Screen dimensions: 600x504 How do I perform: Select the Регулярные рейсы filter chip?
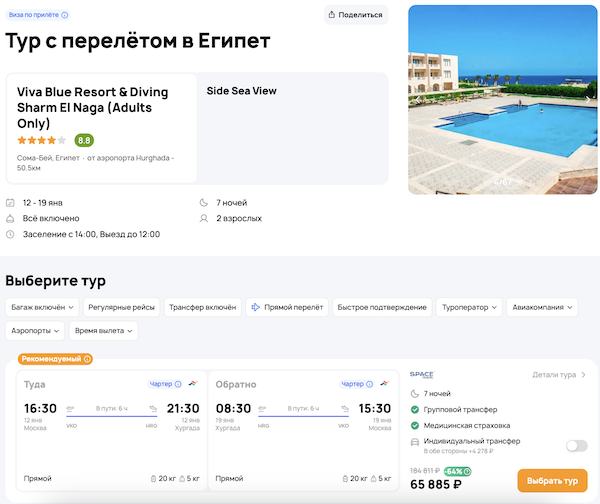(x=119, y=308)
